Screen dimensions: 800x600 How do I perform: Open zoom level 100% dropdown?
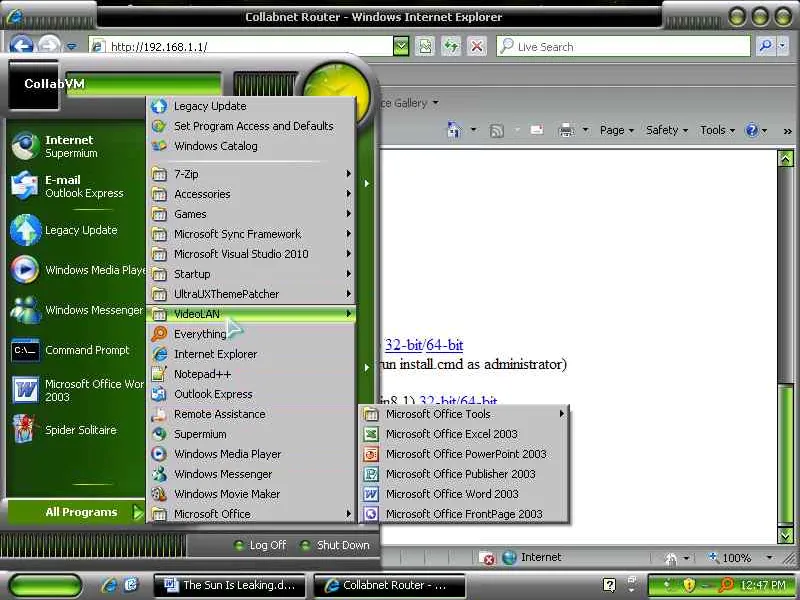click(x=769, y=558)
